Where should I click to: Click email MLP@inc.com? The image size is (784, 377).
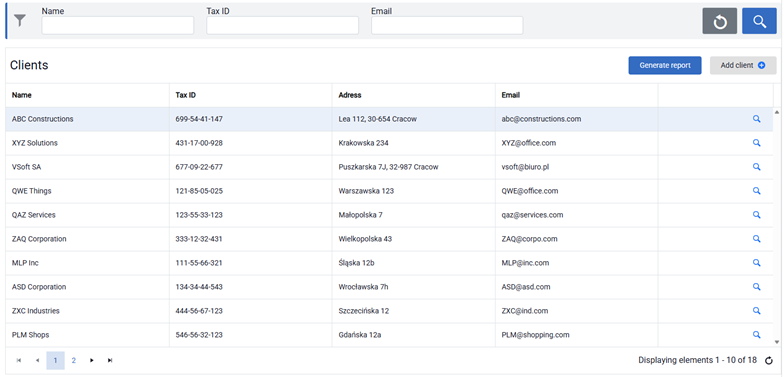[x=525, y=263]
